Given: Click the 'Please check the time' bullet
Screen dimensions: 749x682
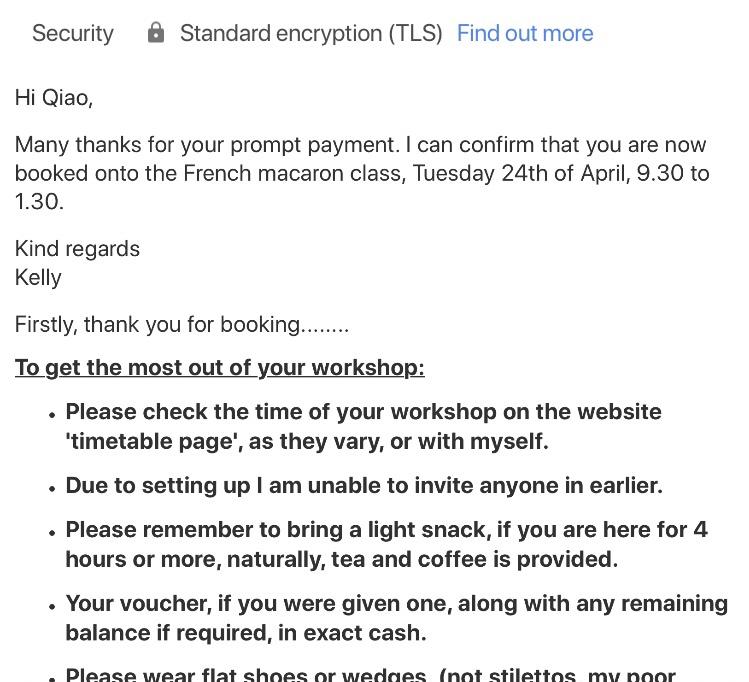Looking at the screenshot, I should (x=363, y=412).
